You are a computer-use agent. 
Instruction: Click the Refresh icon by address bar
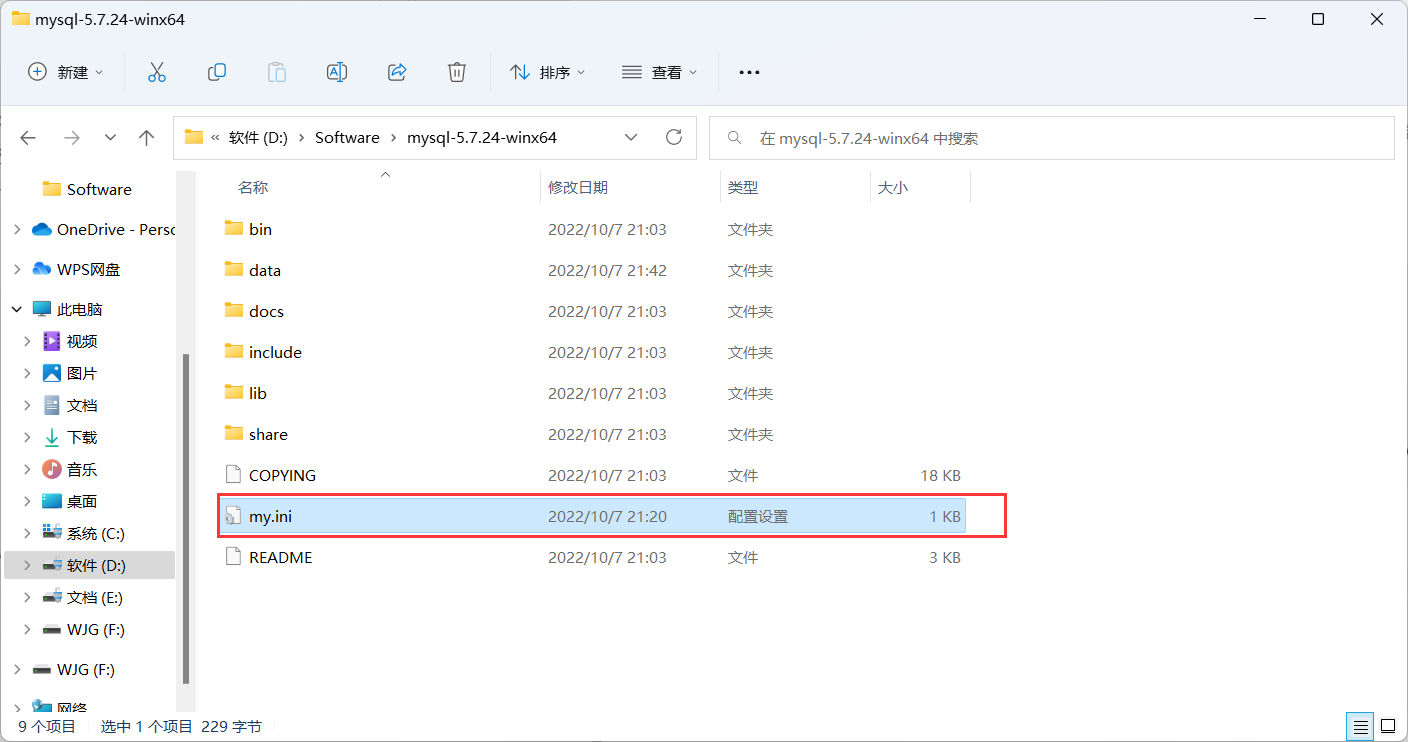point(674,137)
